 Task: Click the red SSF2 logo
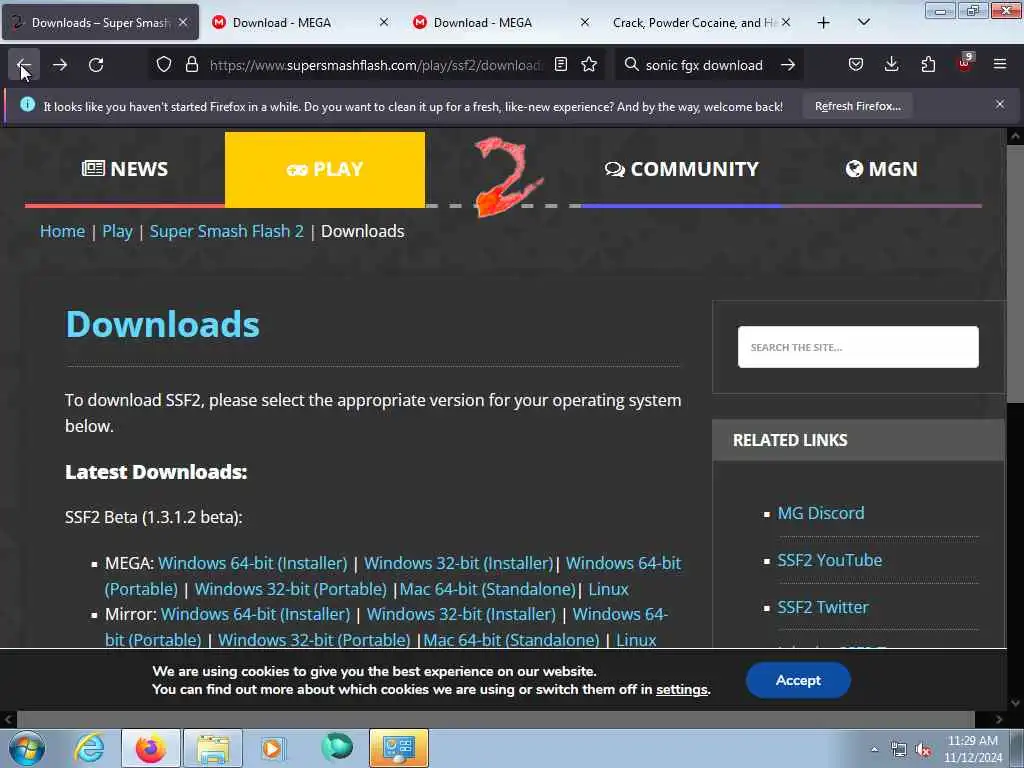click(x=507, y=176)
